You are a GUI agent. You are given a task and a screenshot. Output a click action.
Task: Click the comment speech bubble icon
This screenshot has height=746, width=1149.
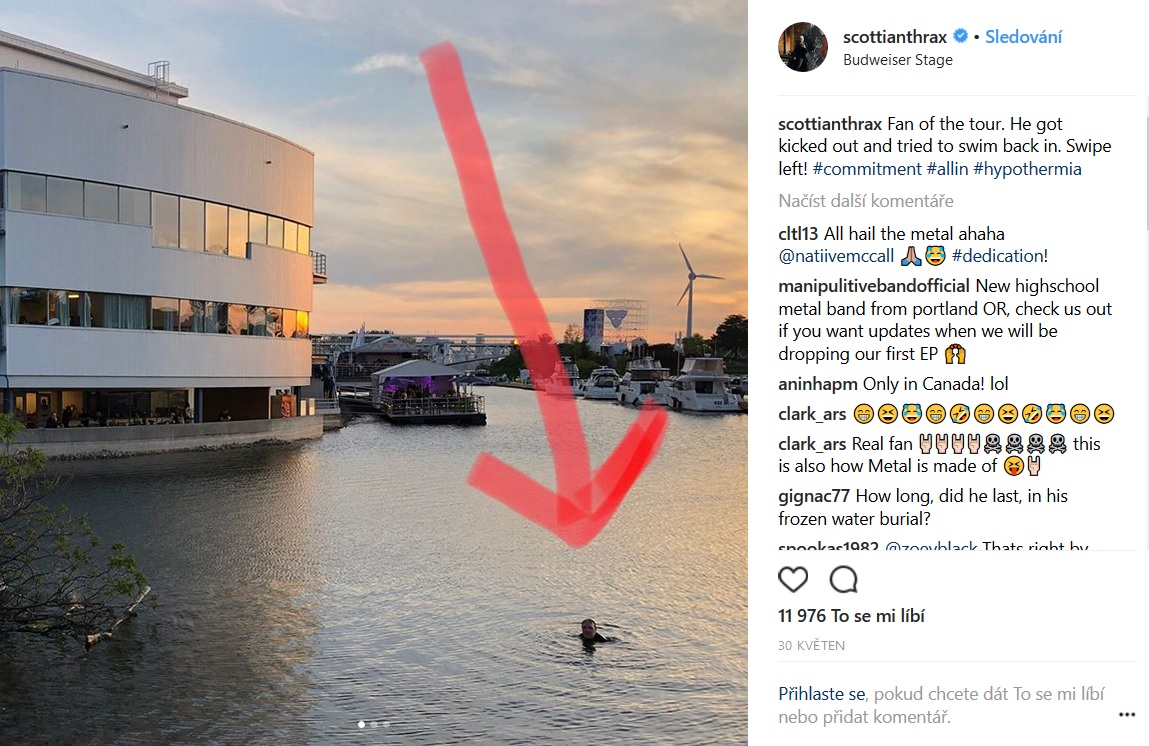coord(843,580)
